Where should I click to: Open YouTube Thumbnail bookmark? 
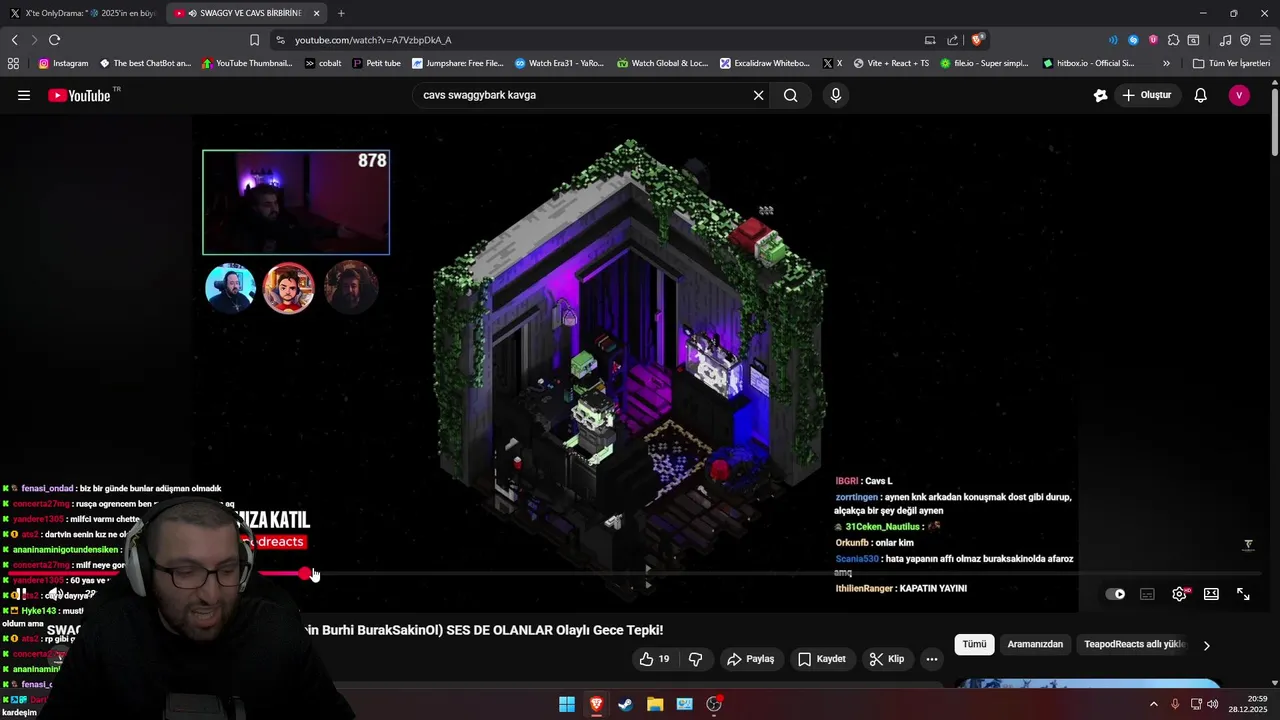247,63
